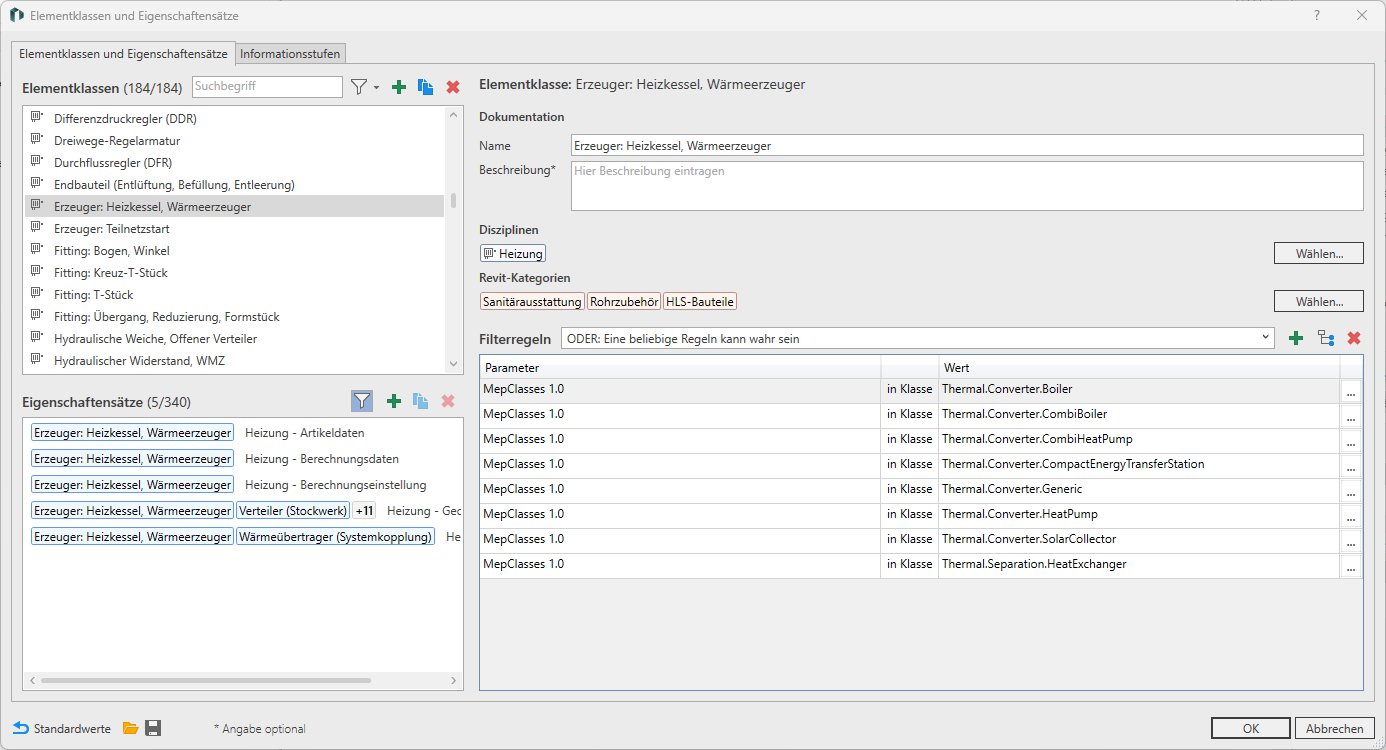Add a new Eigenschaftensatz with green plus
Screen dimensions: 1386x750
click(x=394, y=401)
